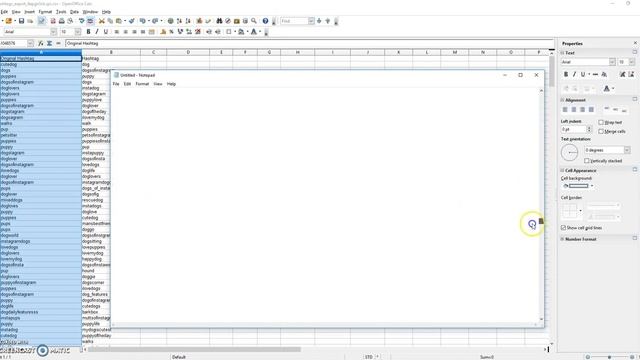Click the Paste clipboard icon

pos(119,21)
